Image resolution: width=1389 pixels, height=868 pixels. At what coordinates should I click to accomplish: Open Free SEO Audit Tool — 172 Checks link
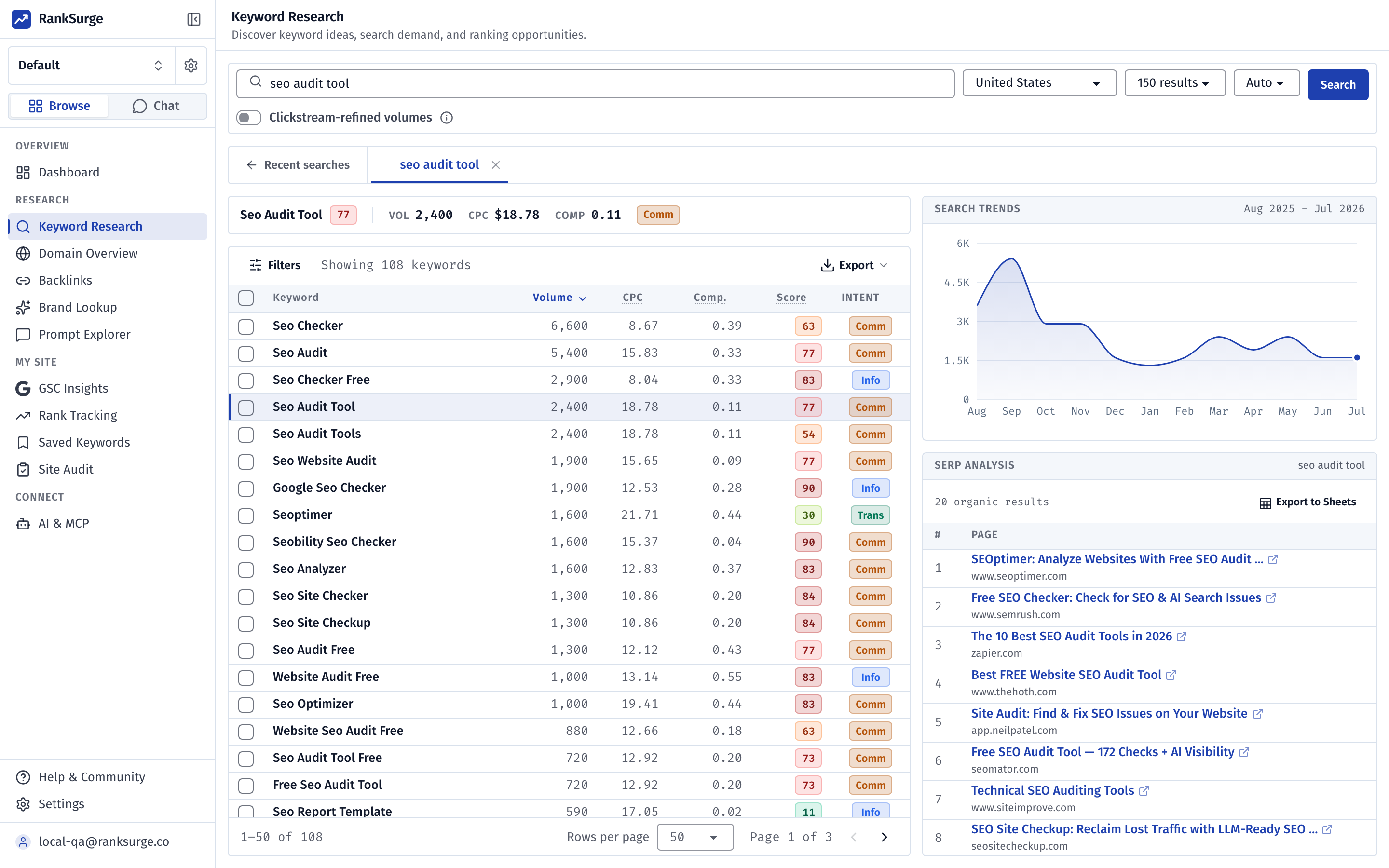(1102, 751)
